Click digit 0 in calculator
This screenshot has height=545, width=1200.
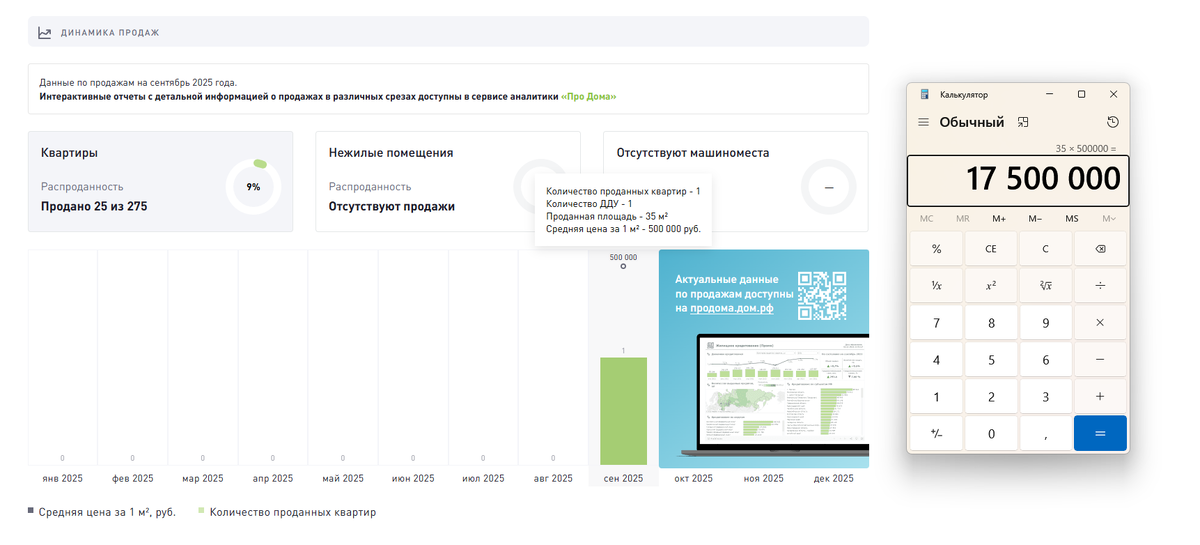point(991,434)
